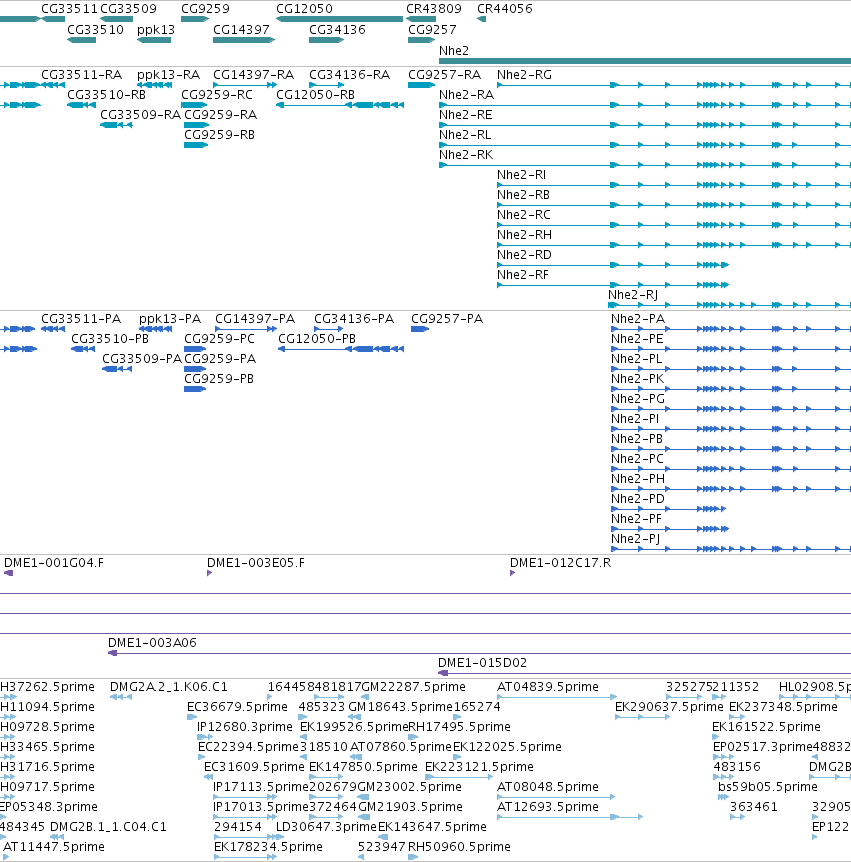The width and height of the screenshot is (851, 862).
Task: Select transcript Nhe2-RB
Action: (523, 195)
